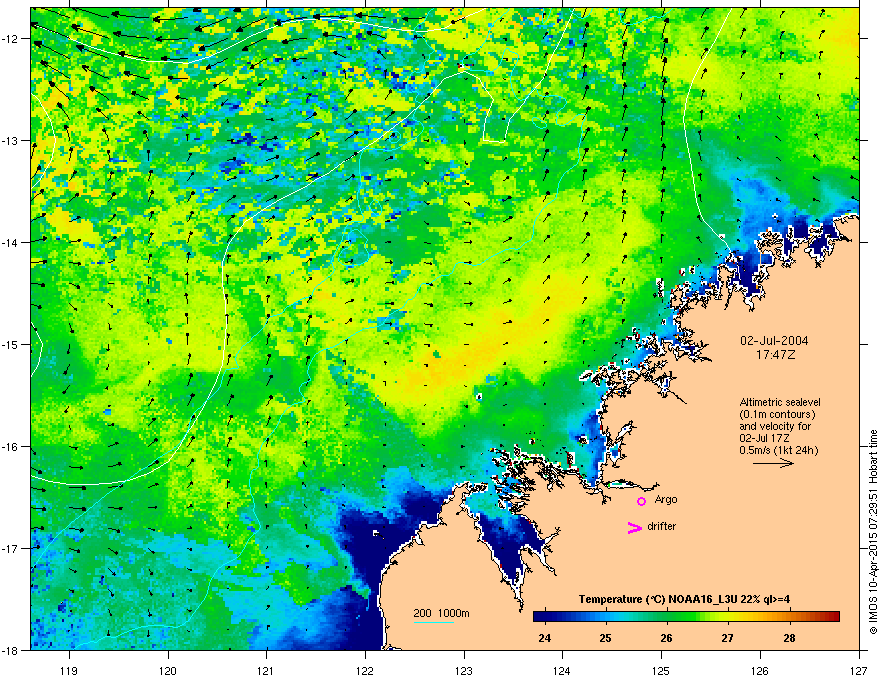Viewport: 880px width, 680px height.
Task: Click the latitude label -12
Action: (11, 39)
